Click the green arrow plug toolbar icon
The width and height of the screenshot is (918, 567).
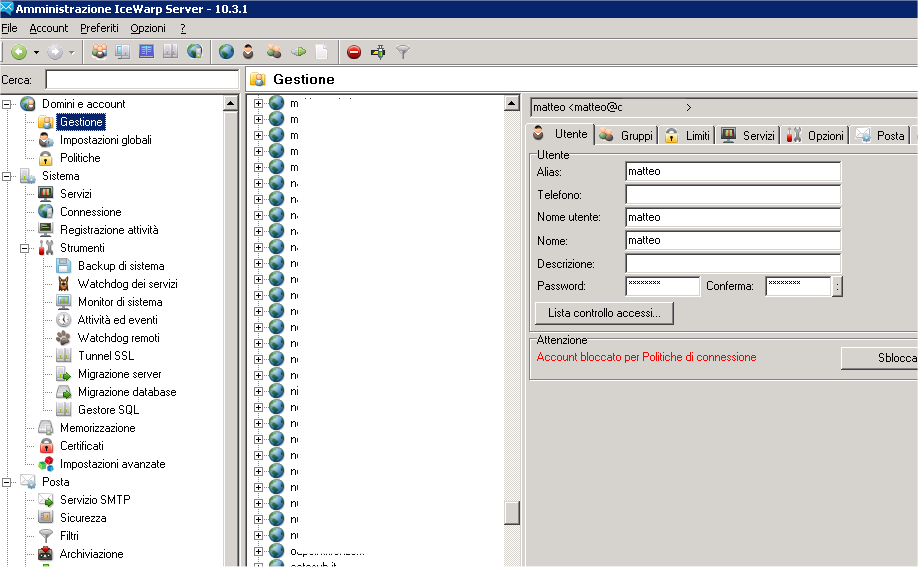coord(299,52)
